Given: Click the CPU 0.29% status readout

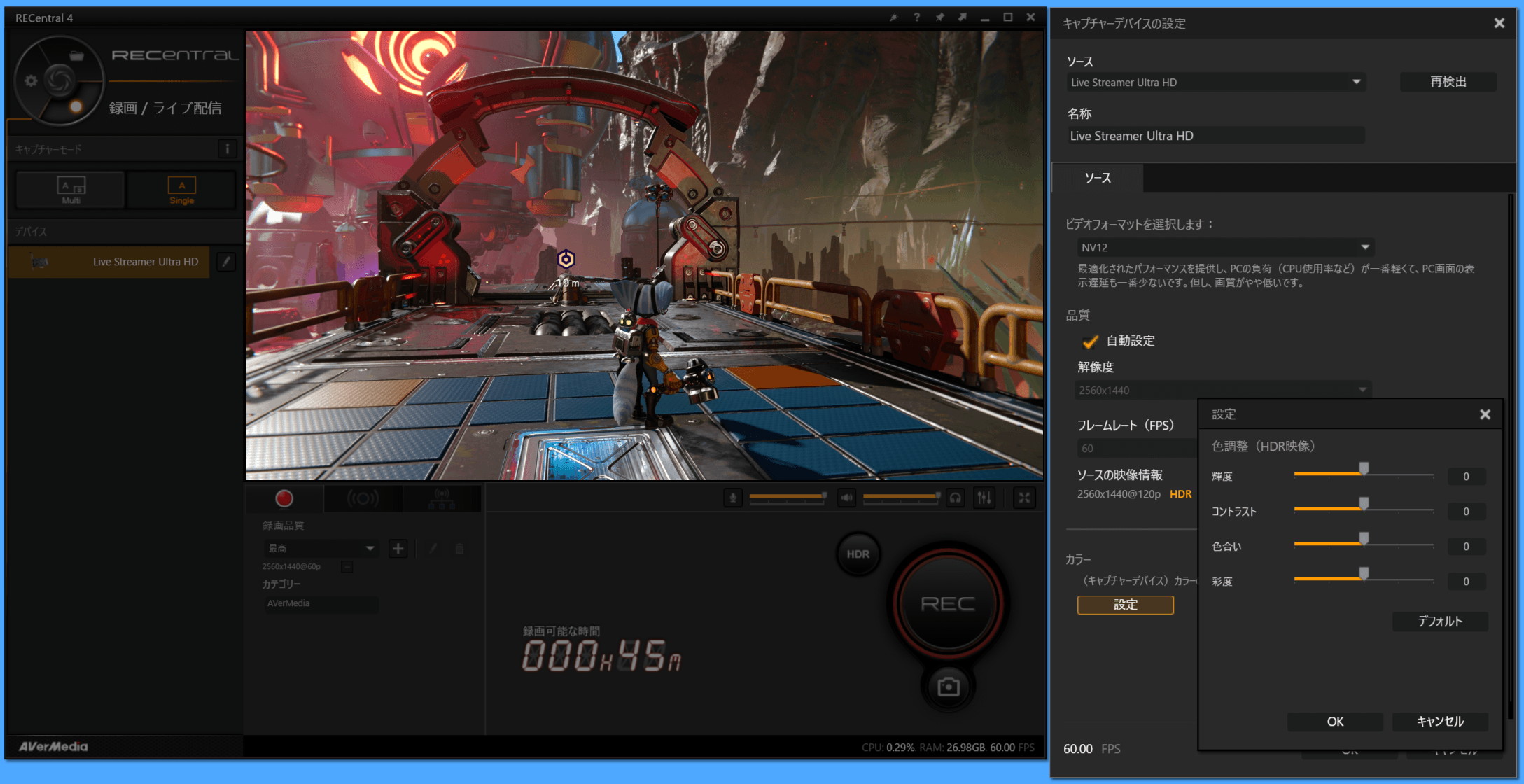Looking at the screenshot, I should pyautogui.click(x=888, y=748).
